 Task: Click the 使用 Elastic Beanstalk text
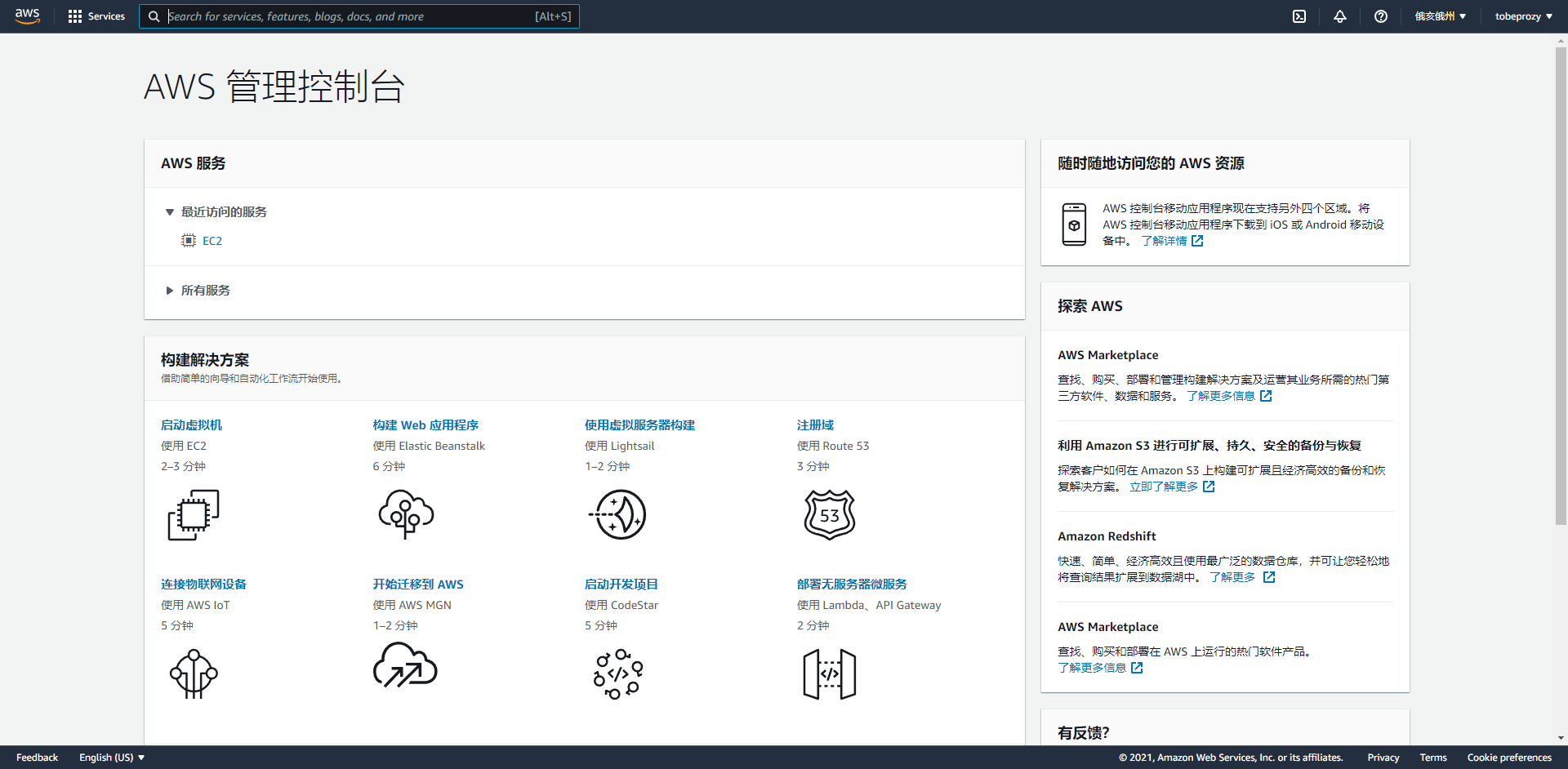(x=429, y=447)
